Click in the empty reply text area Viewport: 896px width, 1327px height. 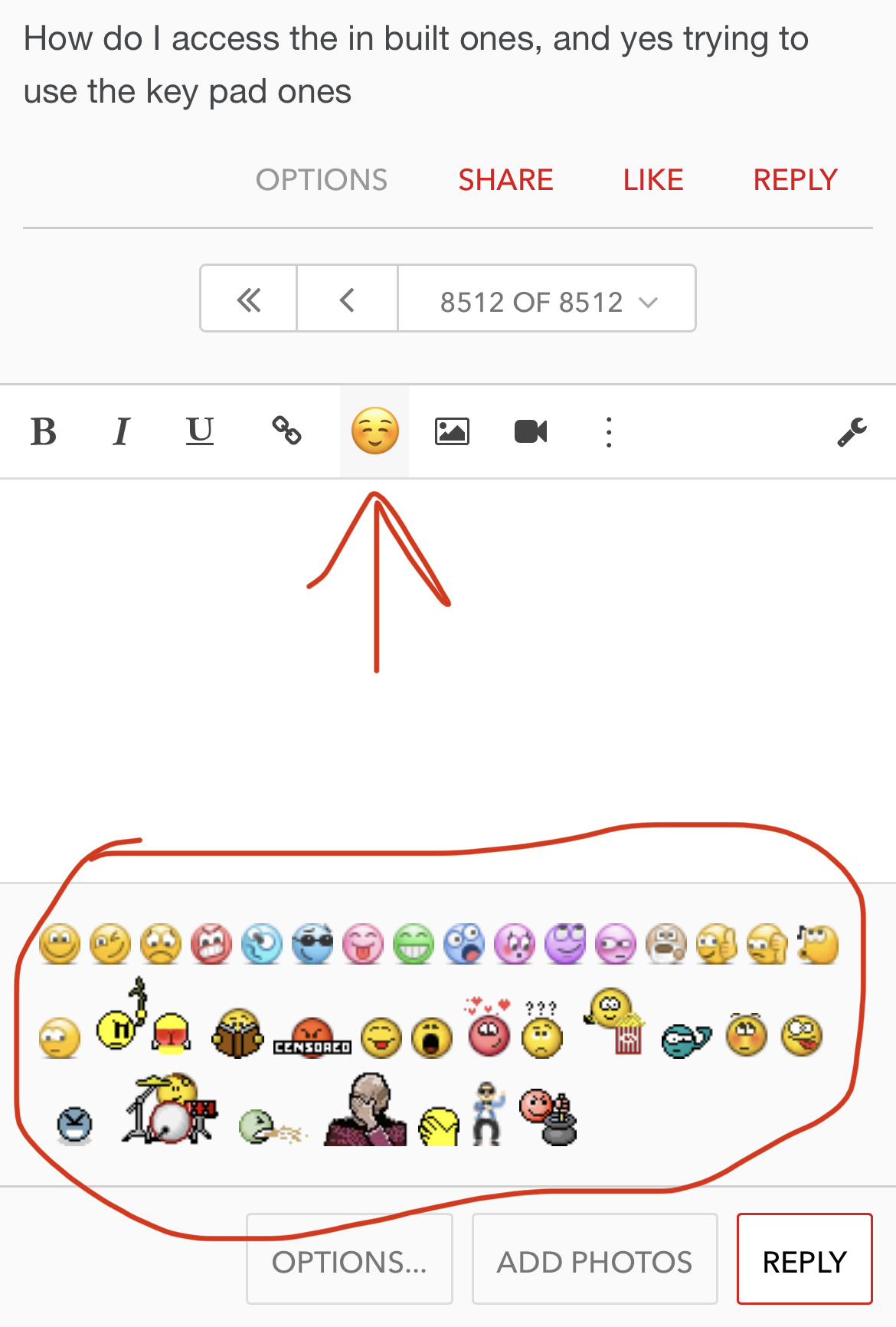click(x=448, y=680)
